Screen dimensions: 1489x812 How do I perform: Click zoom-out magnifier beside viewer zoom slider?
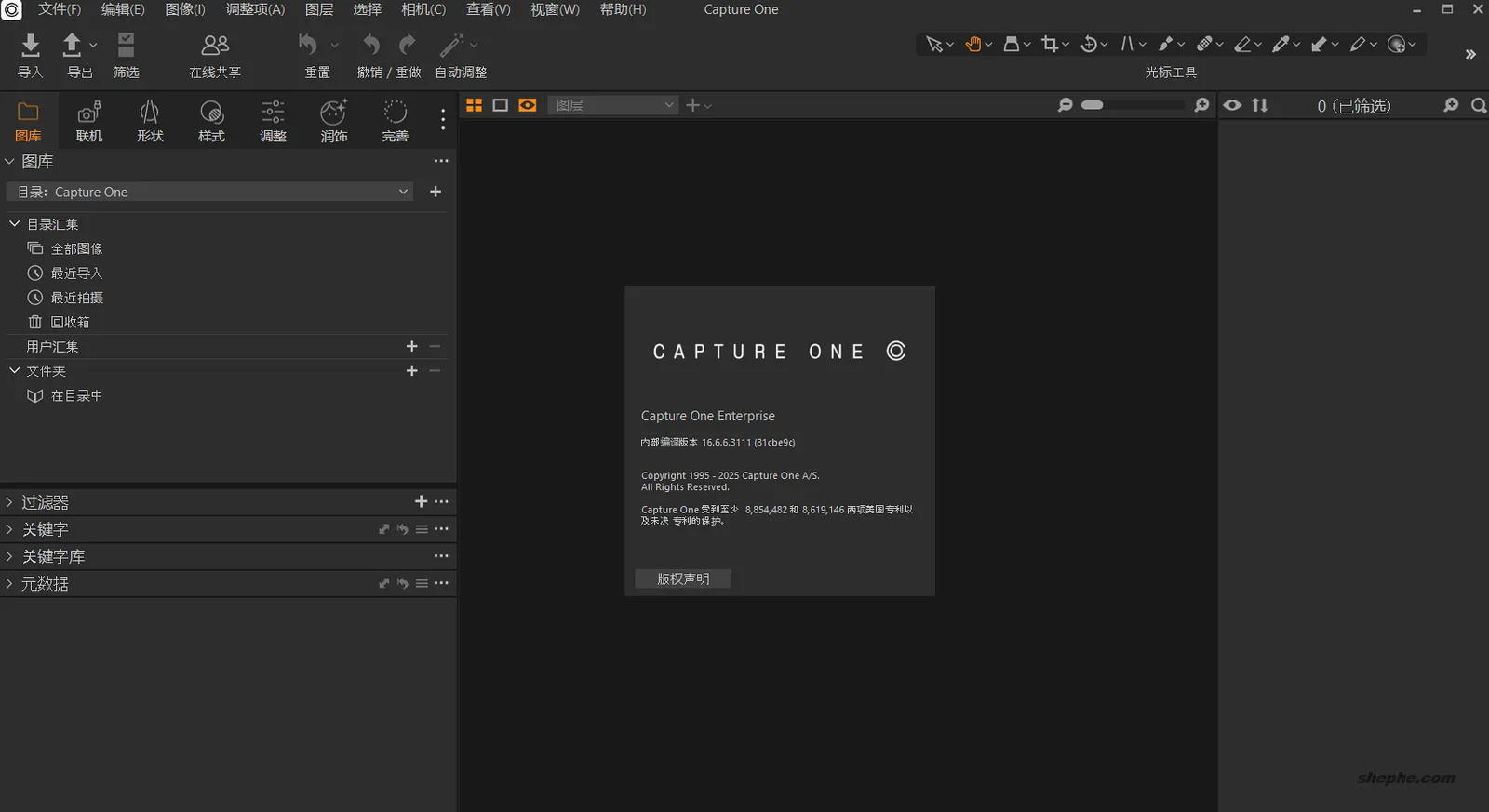coord(1065,105)
